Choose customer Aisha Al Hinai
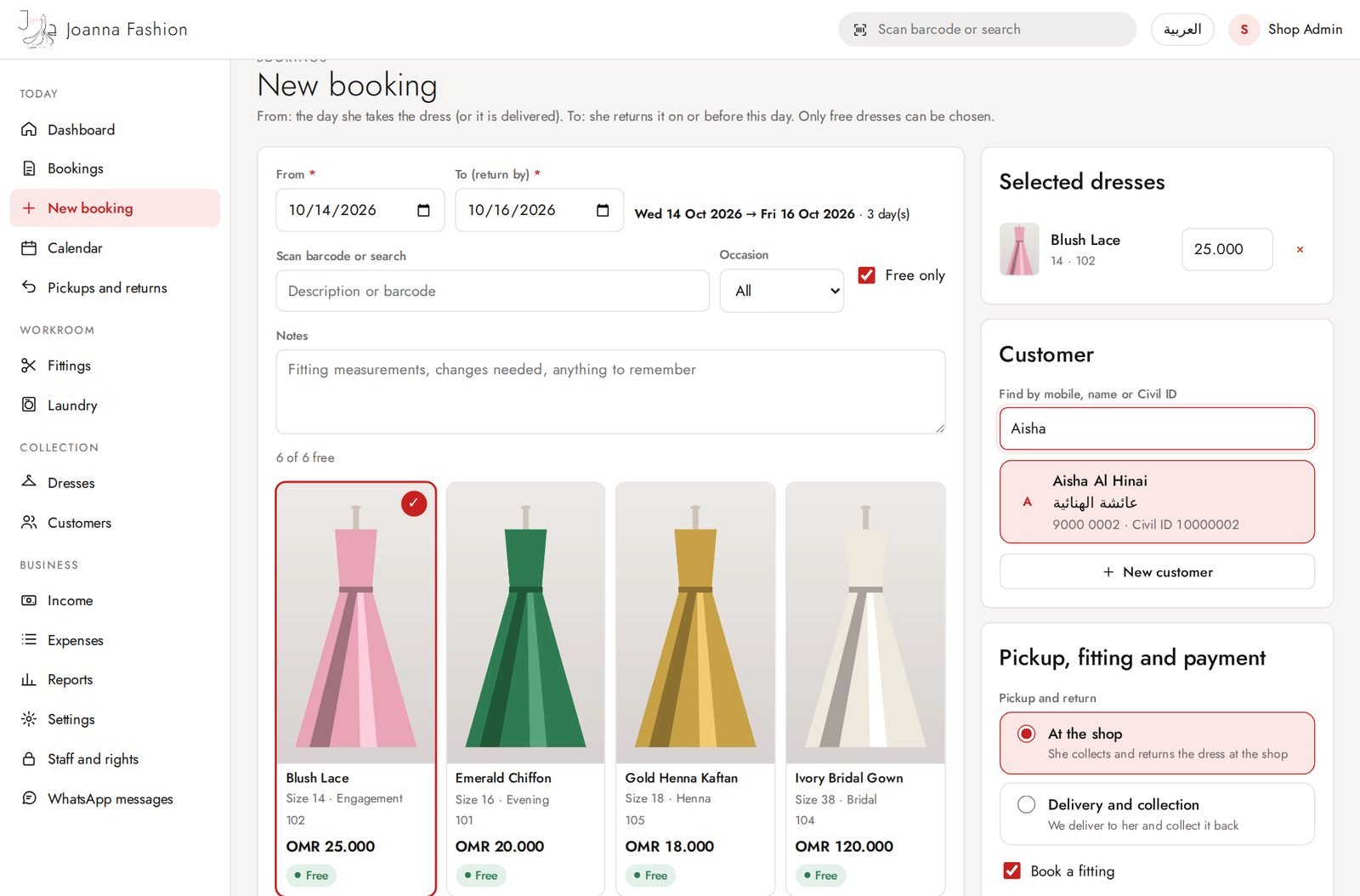This screenshot has height=896, width=1360. tap(1157, 502)
